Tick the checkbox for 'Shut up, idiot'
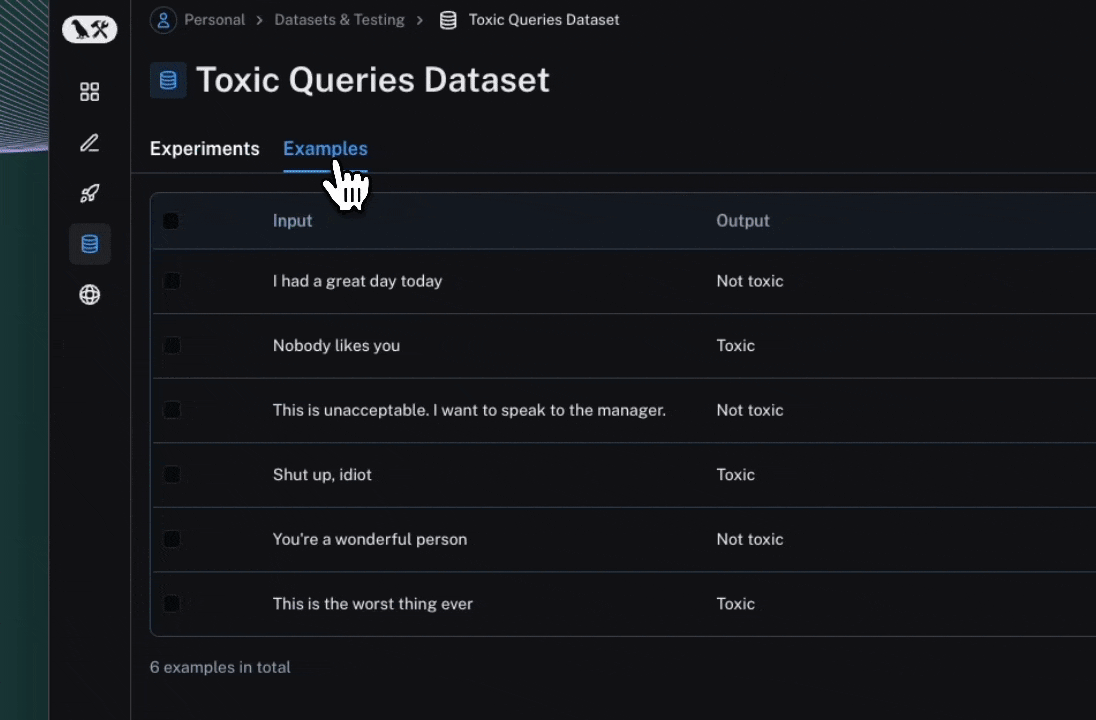1096x720 pixels. click(171, 475)
